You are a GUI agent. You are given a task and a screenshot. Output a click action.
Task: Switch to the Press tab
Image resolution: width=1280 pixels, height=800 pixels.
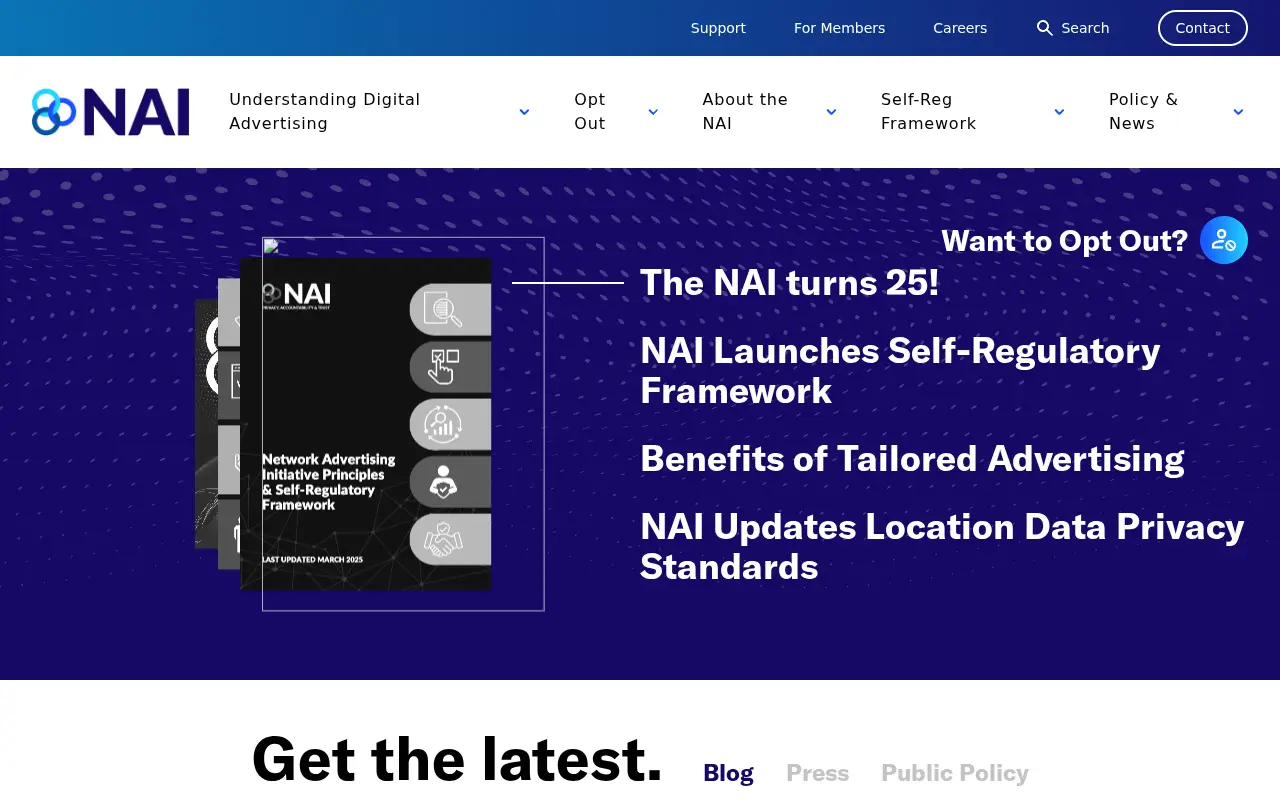pyautogui.click(x=817, y=773)
